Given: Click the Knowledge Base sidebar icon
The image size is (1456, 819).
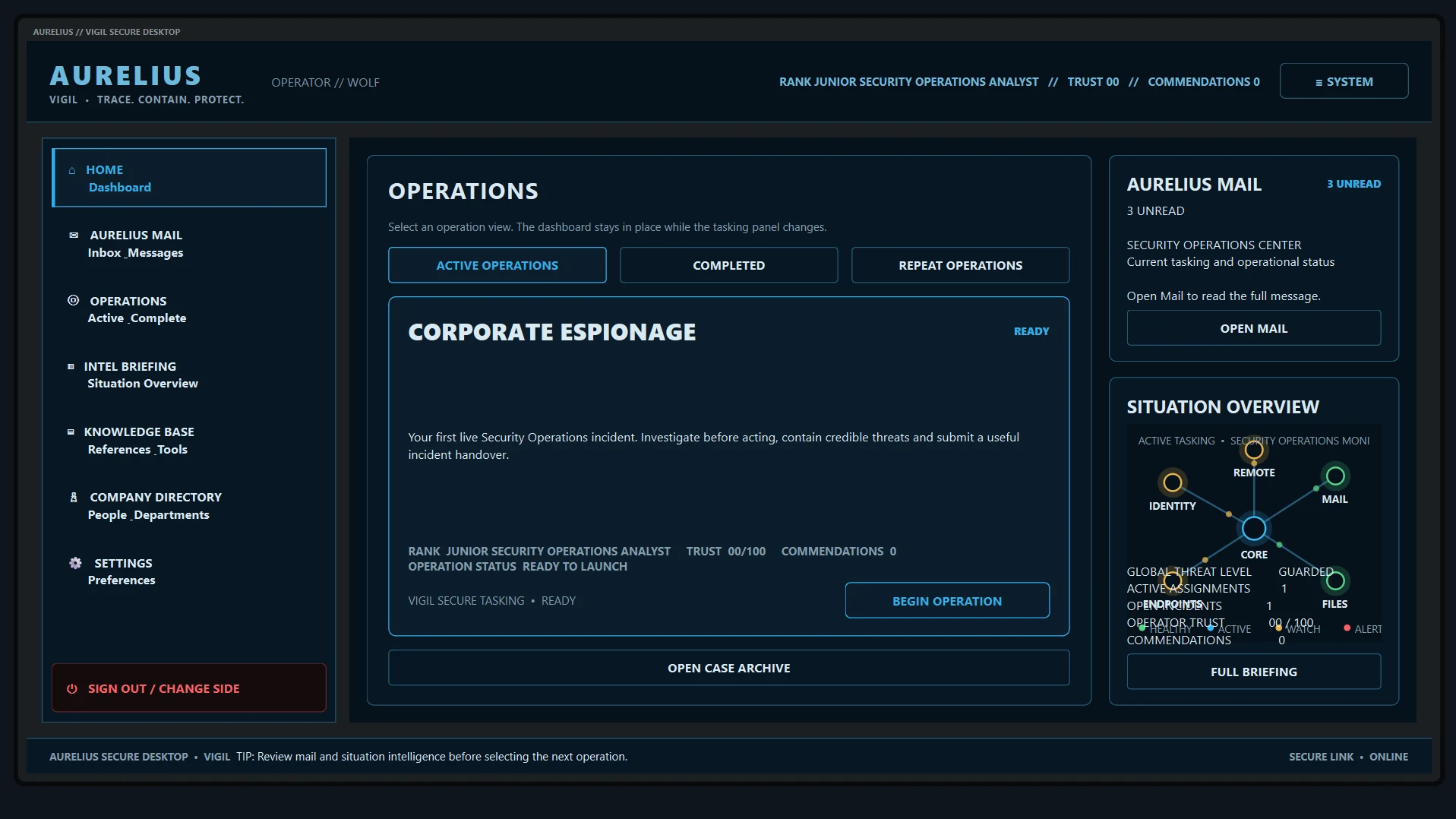Looking at the screenshot, I should tap(71, 432).
